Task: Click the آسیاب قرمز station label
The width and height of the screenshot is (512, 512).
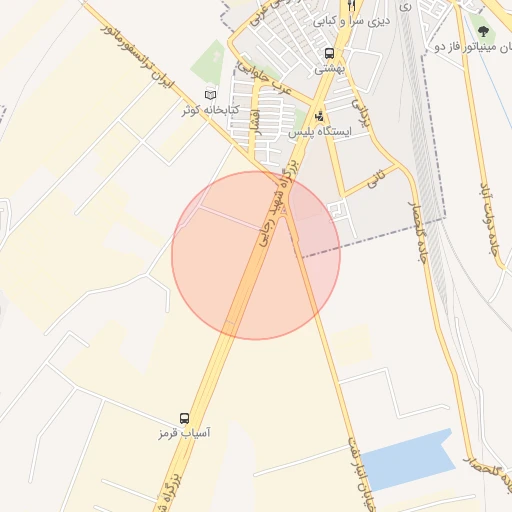Action: tap(184, 433)
